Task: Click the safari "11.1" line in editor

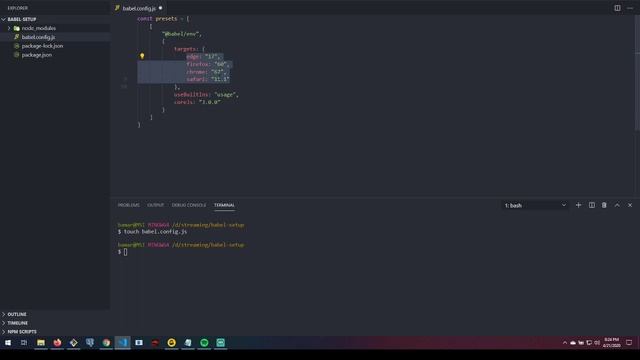Action: click(x=208, y=79)
